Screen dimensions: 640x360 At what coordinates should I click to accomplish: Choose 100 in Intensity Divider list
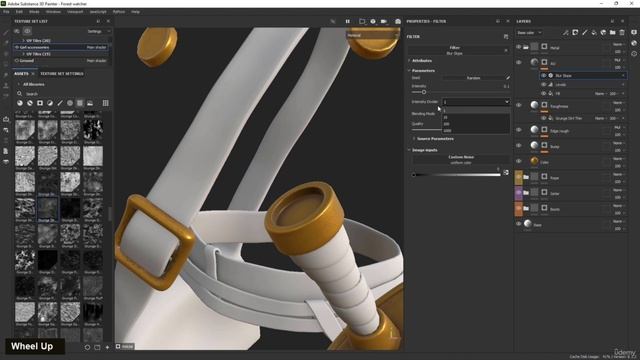pyautogui.click(x=476, y=124)
